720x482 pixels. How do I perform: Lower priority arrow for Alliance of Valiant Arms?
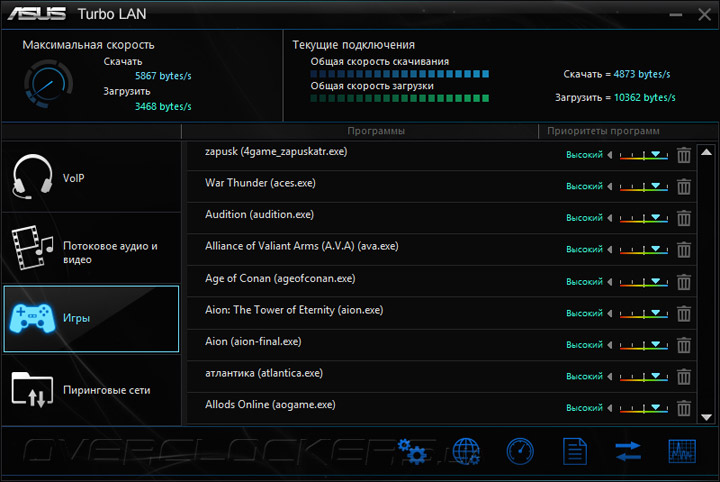click(x=610, y=250)
